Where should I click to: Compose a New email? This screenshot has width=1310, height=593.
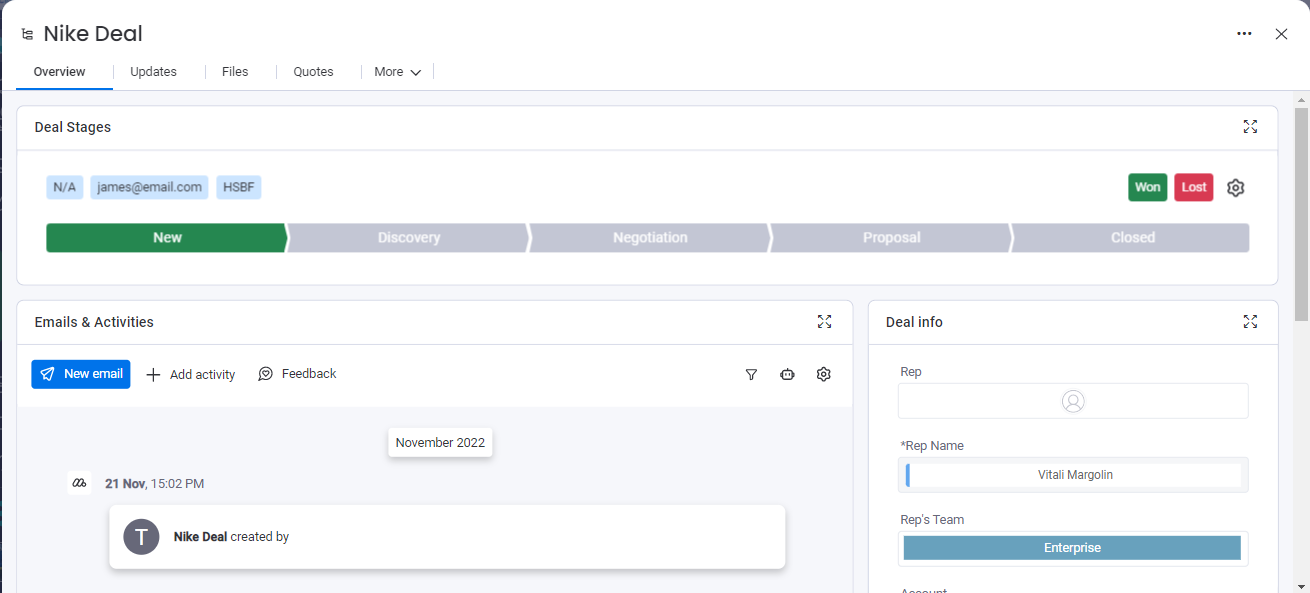(x=81, y=374)
